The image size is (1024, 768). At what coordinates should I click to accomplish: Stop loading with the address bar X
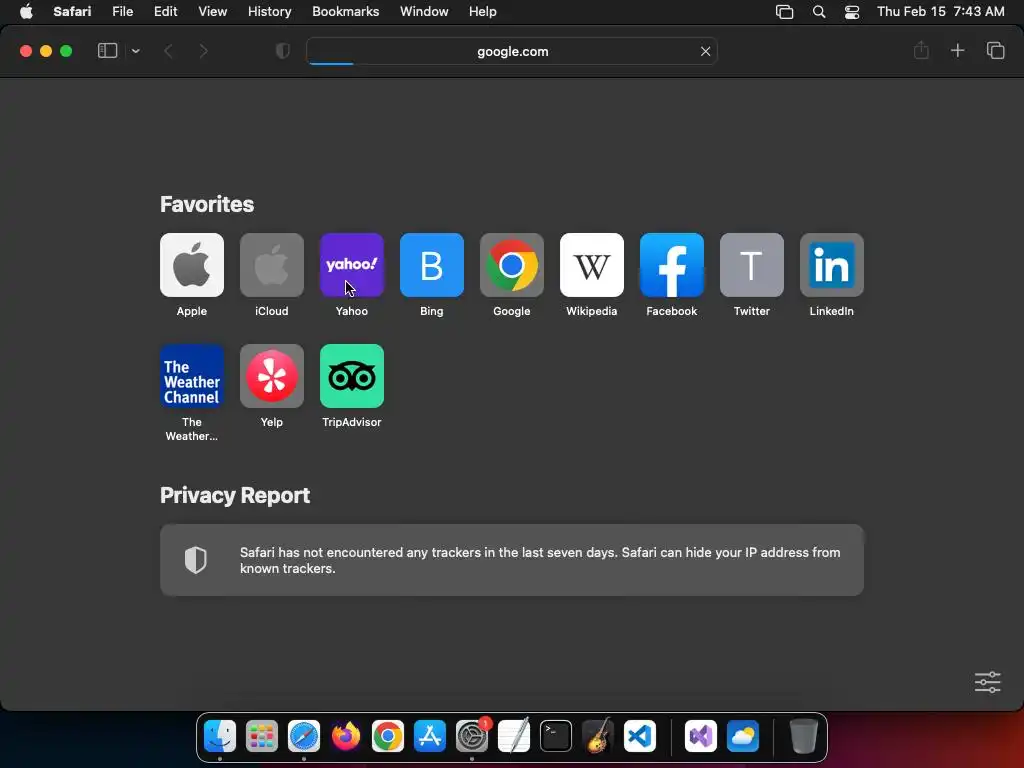click(705, 51)
